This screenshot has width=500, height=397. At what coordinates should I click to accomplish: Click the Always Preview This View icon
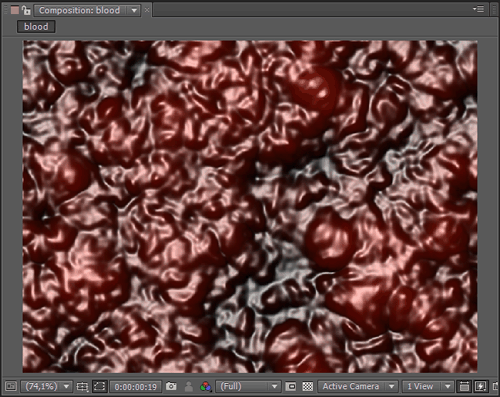pos(11,386)
